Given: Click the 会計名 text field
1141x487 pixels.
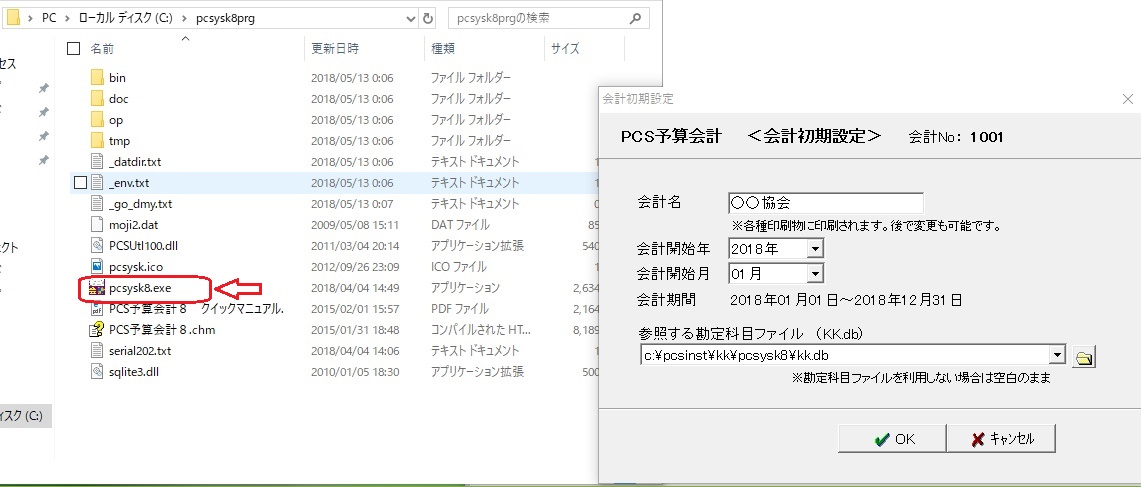Looking at the screenshot, I should 825,203.
